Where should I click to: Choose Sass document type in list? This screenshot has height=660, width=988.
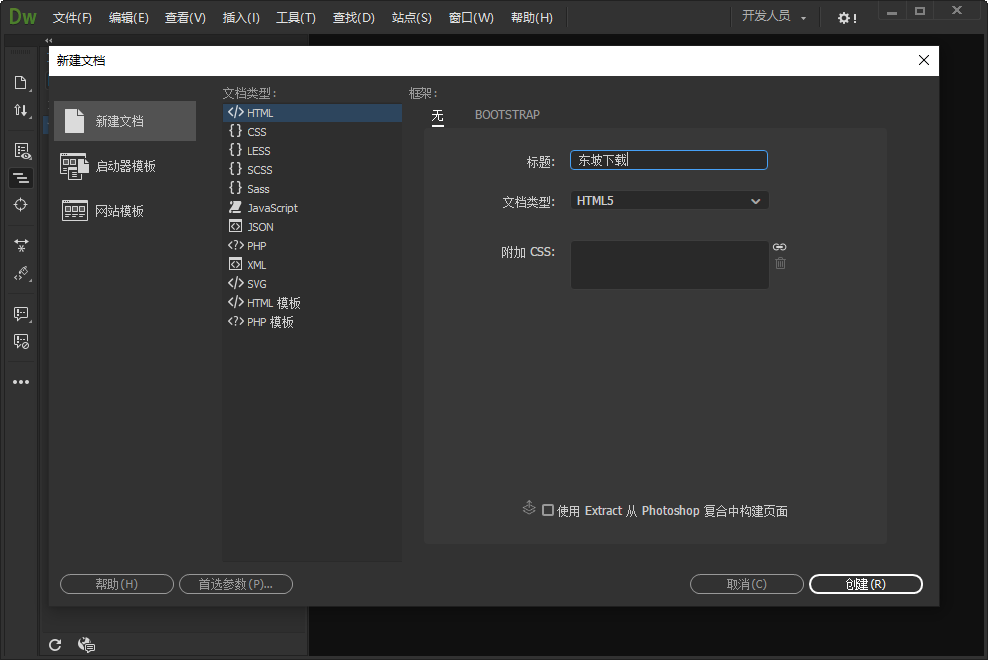tap(312, 188)
